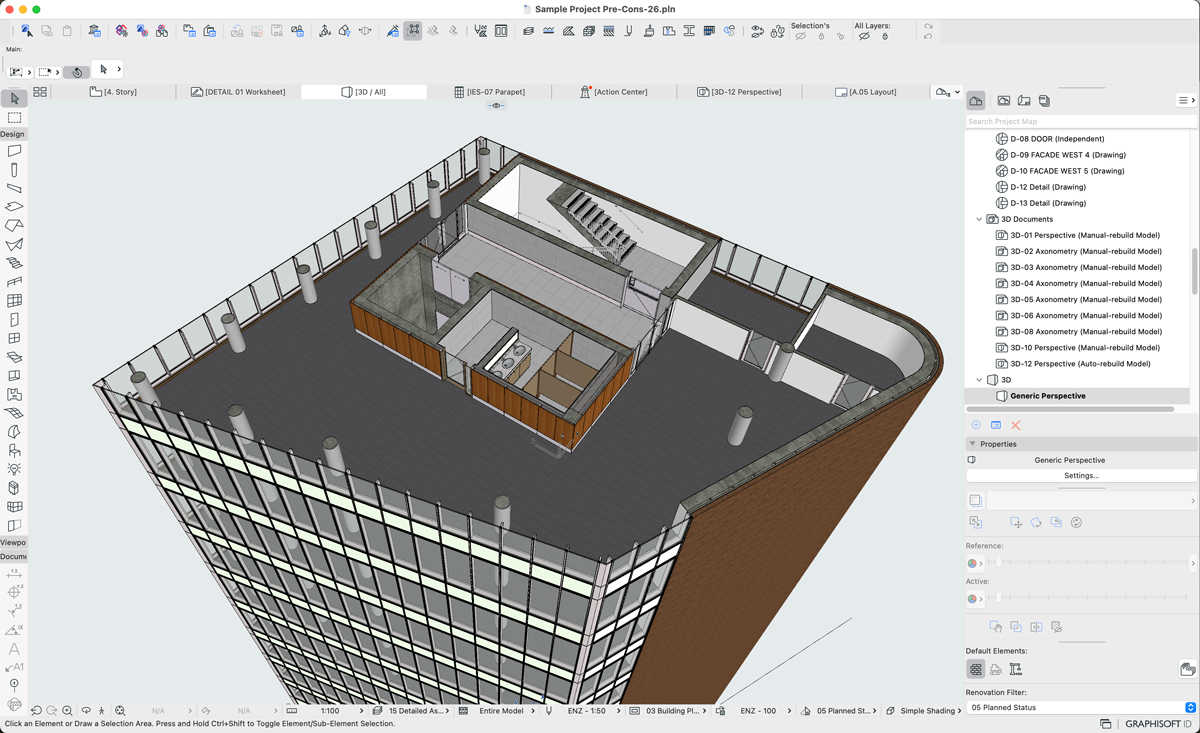Click the Project Map icon in Navigator
The image size is (1200, 733).
(x=976, y=101)
